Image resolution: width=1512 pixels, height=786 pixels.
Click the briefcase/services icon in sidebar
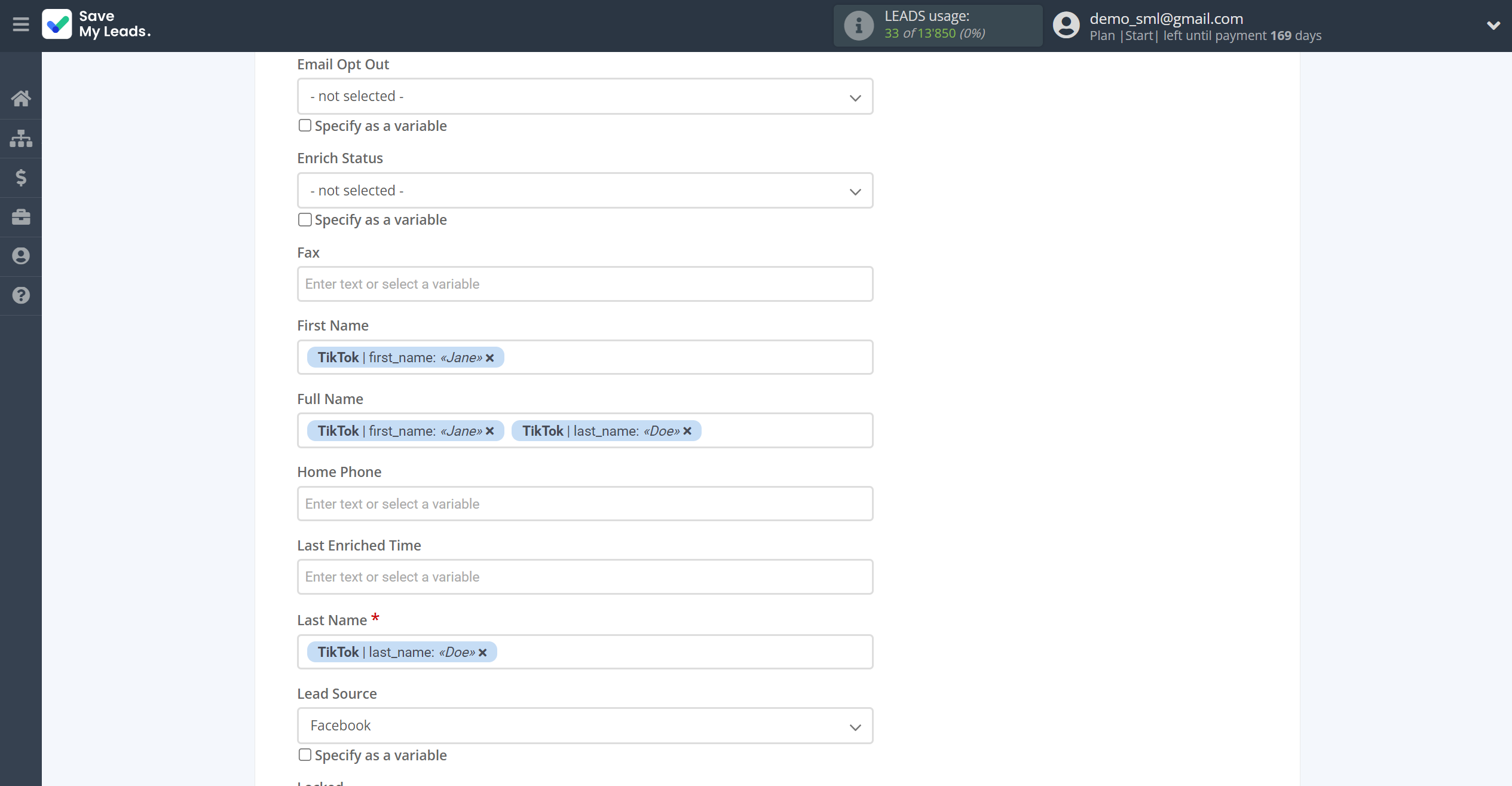point(21,216)
